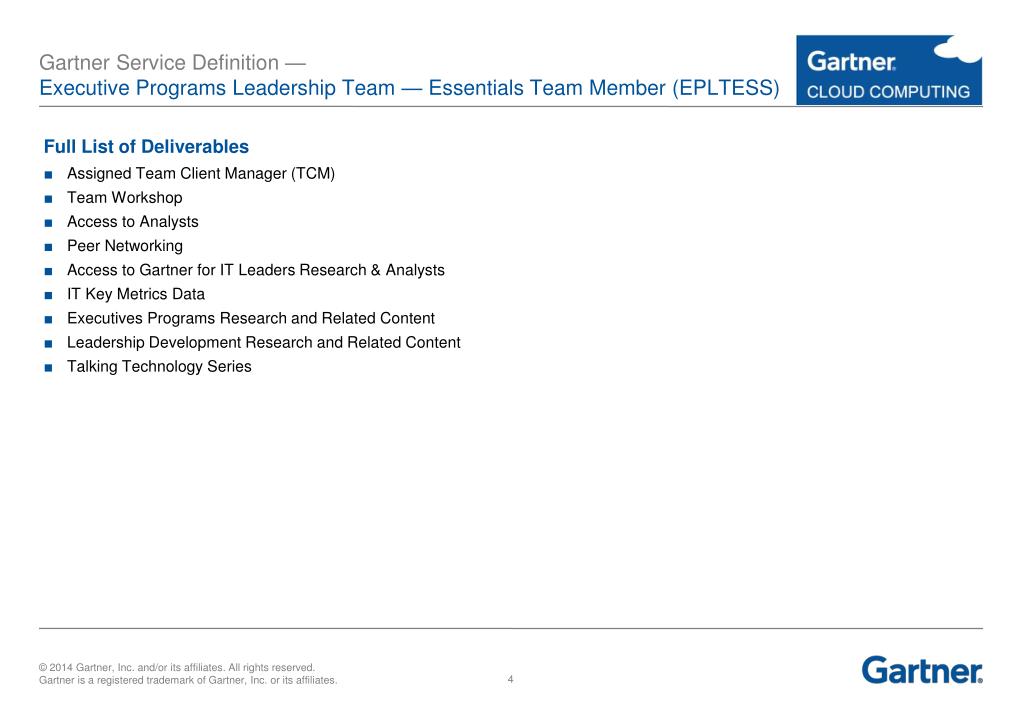This screenshot has height=708, width=1023.
Task: Click the 2014 copyright notice line
Action: point(177,668)
